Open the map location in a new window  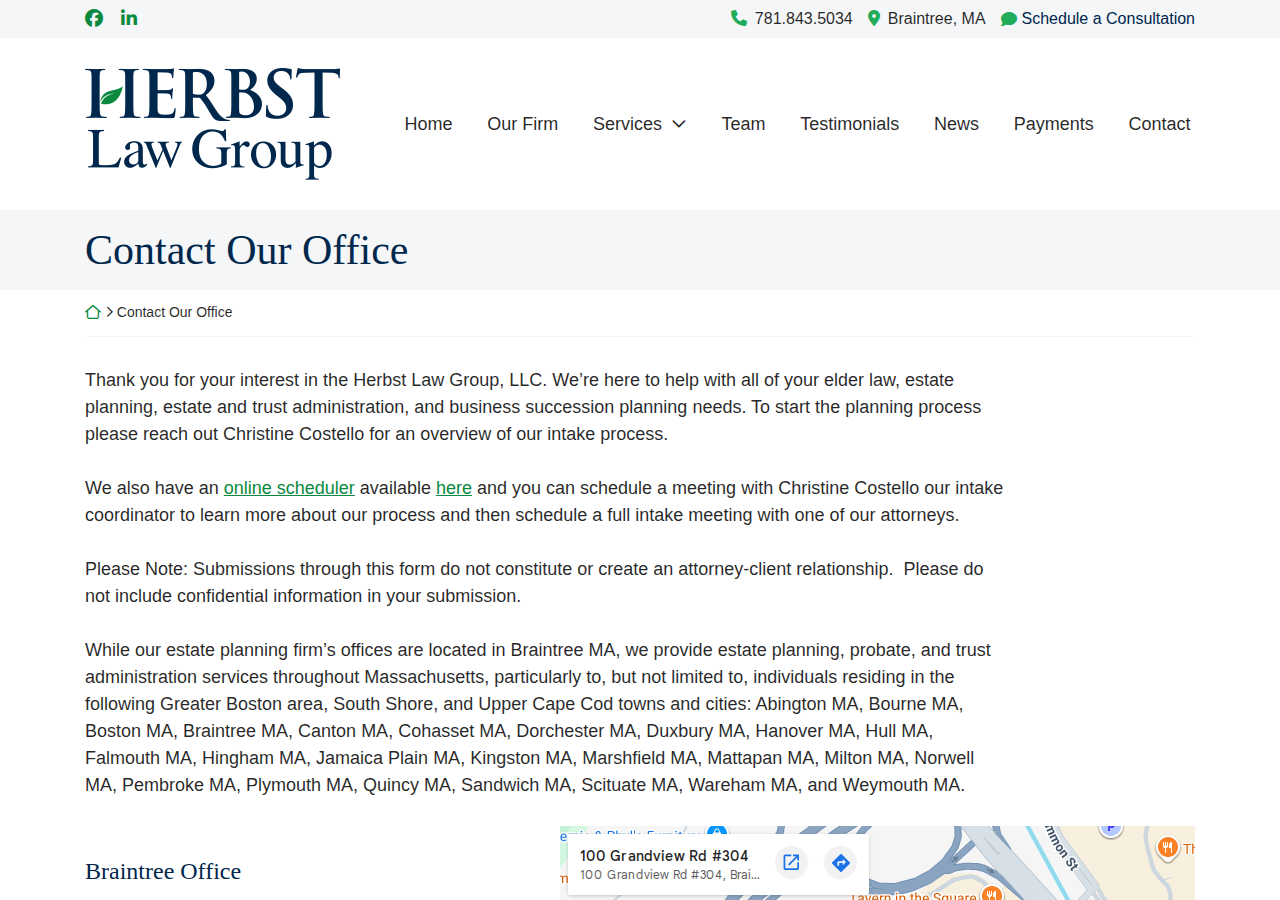click(x=791, y=862)
